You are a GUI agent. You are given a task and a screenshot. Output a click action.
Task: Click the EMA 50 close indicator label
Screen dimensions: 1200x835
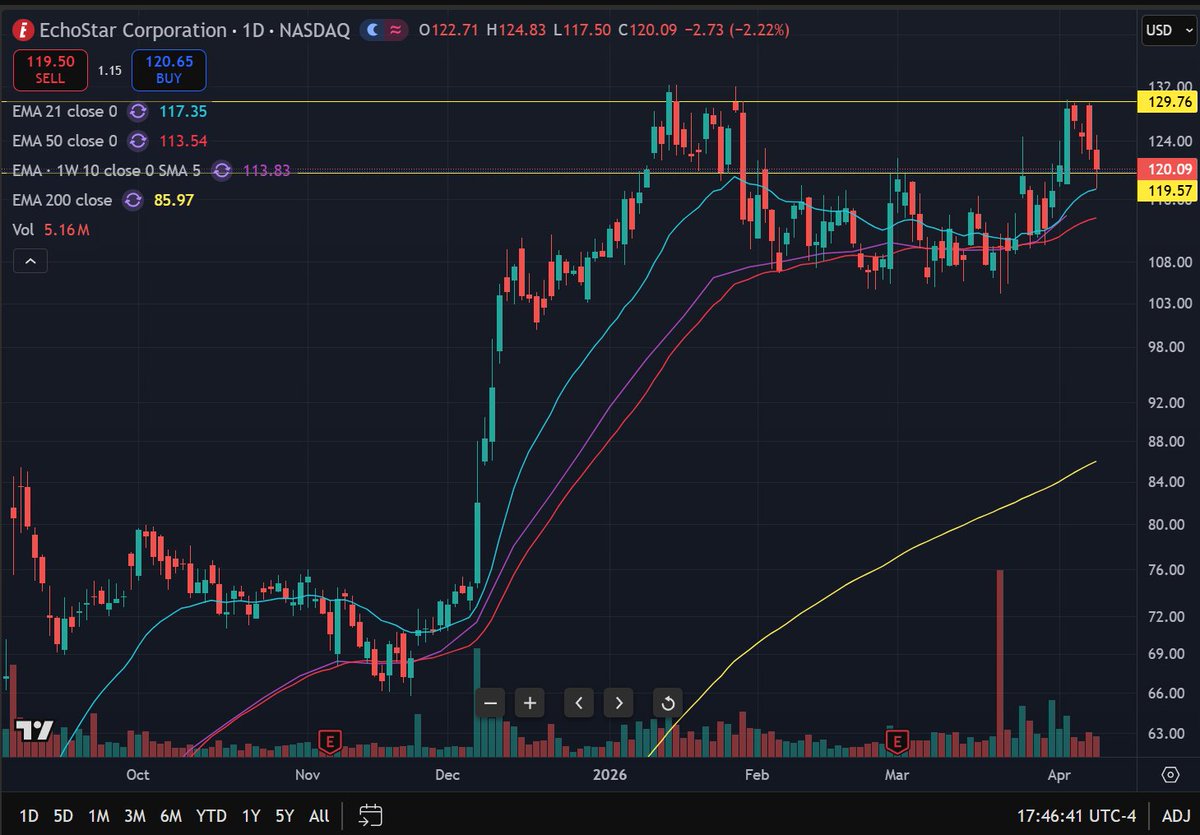pyautogui.click(x=65, y=141)
